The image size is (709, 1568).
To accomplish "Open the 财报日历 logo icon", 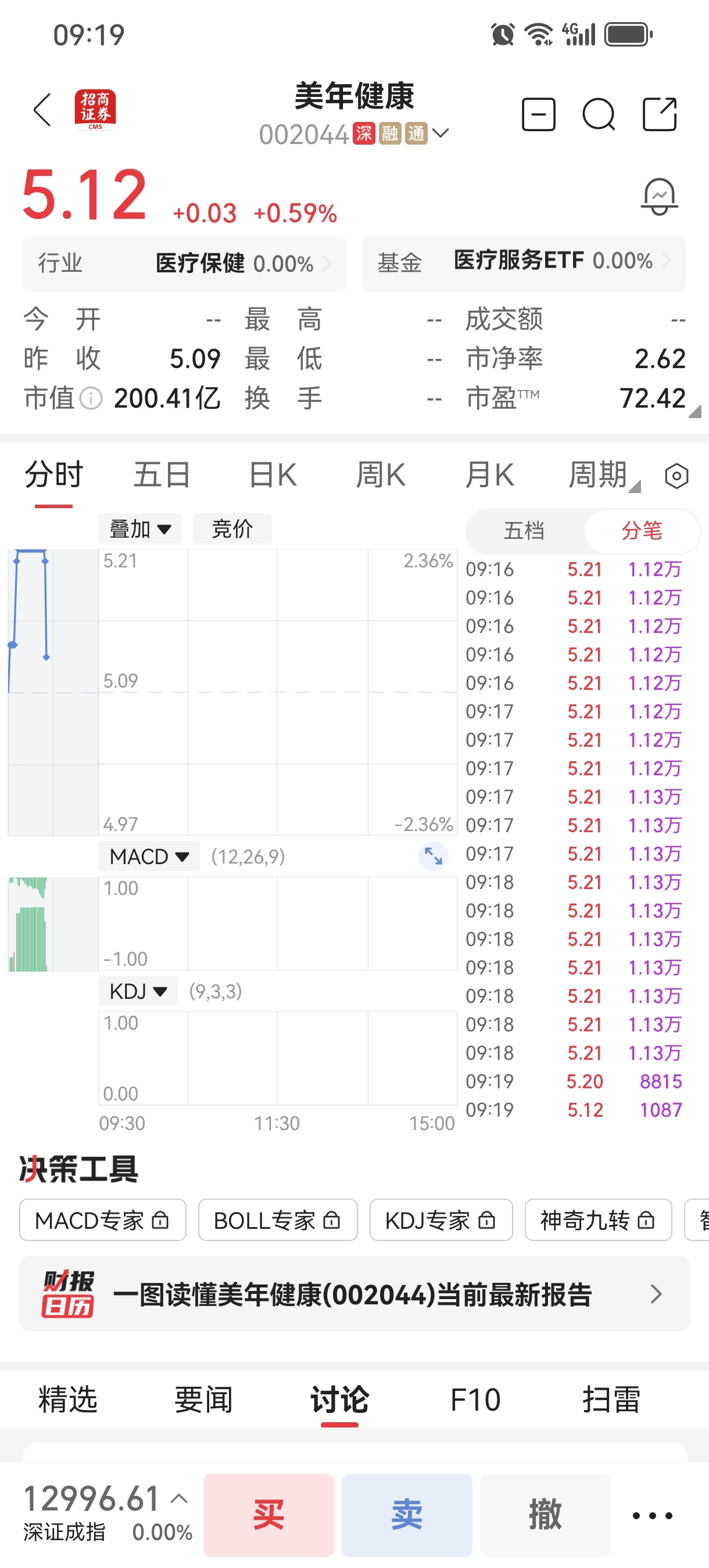I will 67,1293.
